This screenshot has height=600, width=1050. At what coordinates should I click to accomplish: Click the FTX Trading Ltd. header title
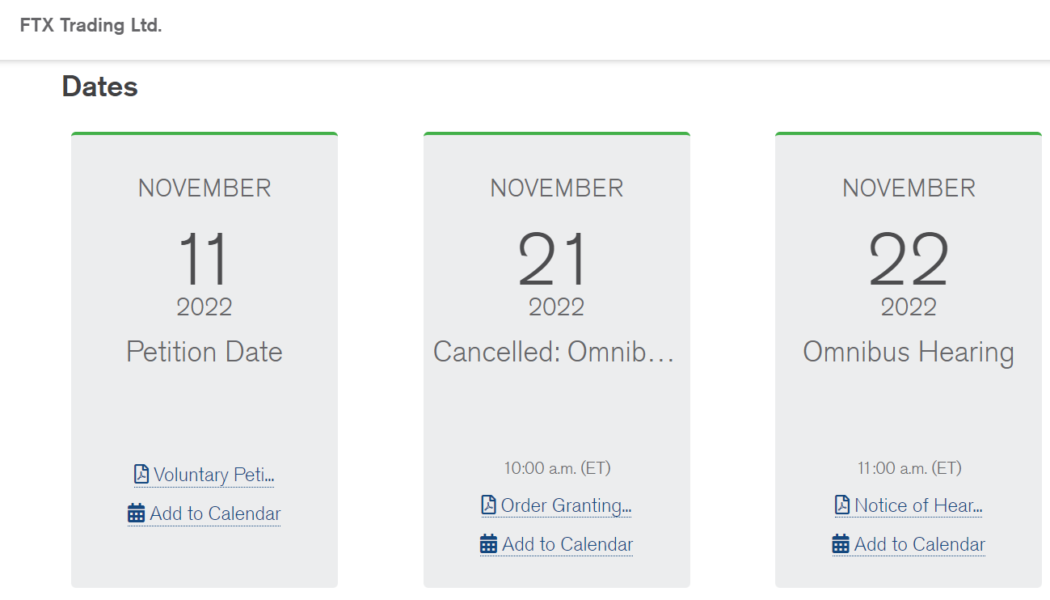[91, 26]
